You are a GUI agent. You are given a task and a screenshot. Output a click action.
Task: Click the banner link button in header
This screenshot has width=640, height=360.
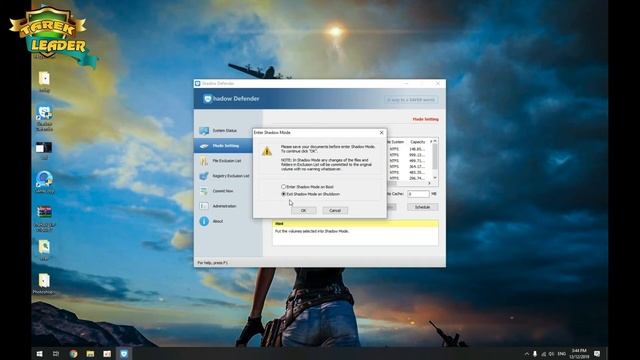tap(411, 100)
